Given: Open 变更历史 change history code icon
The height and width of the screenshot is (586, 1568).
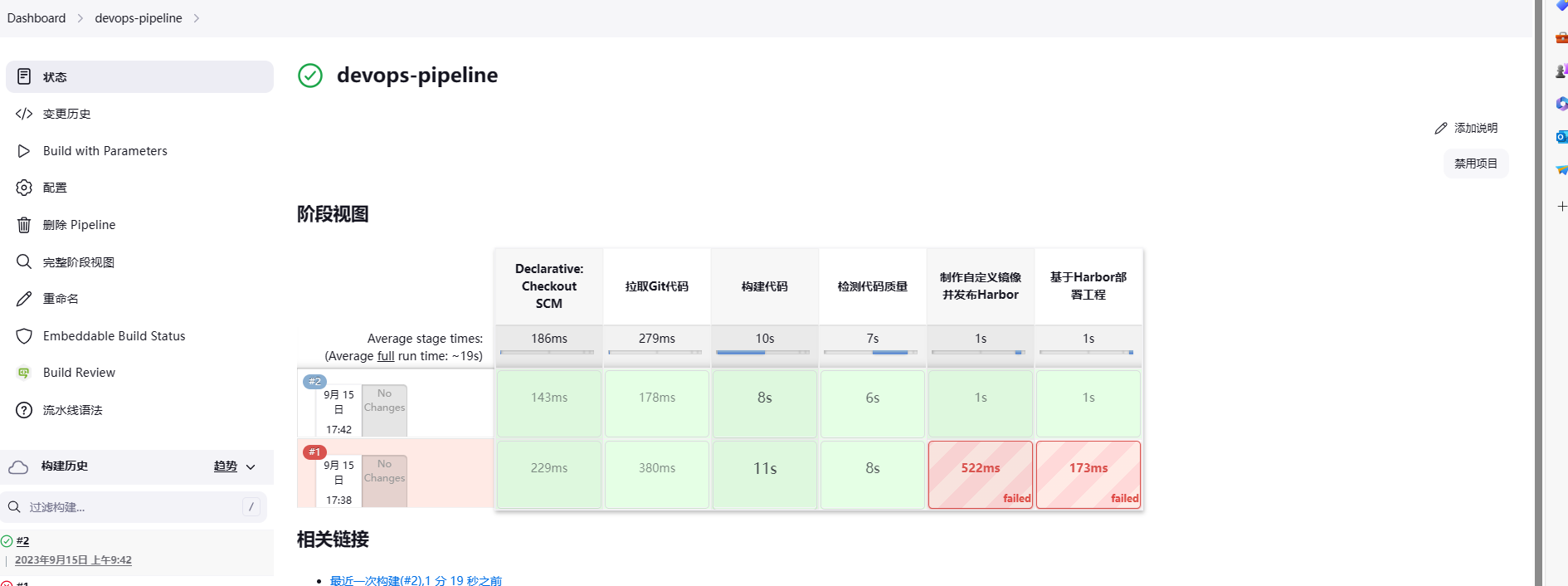Looking at the screenshot, I should [x=24, y=114].
